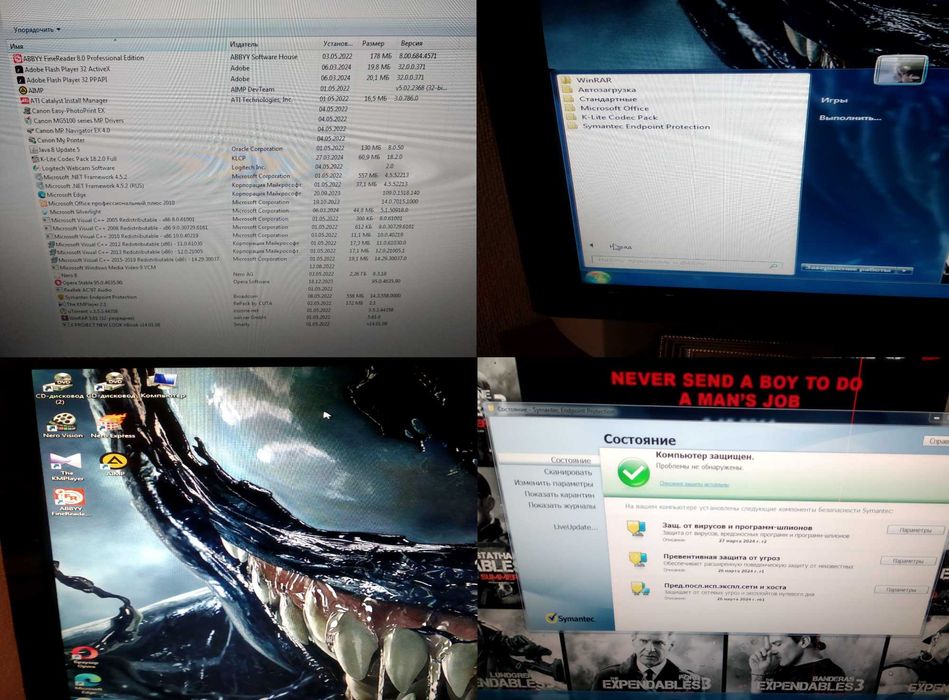The height and width of the screenshot is (700, 949).
Task: Sort programs by the Версия column
Action: (412, 44)
